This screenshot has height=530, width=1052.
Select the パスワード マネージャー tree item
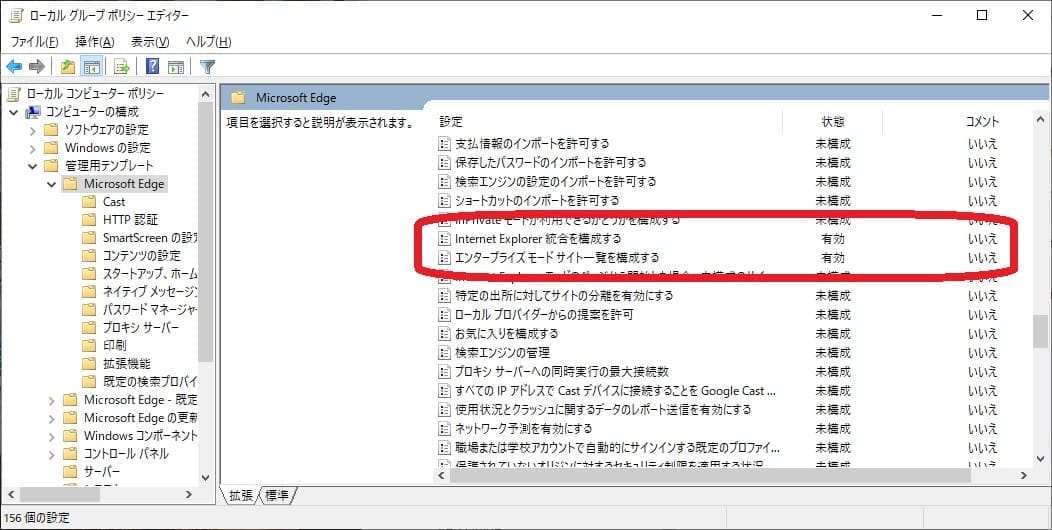150,309
